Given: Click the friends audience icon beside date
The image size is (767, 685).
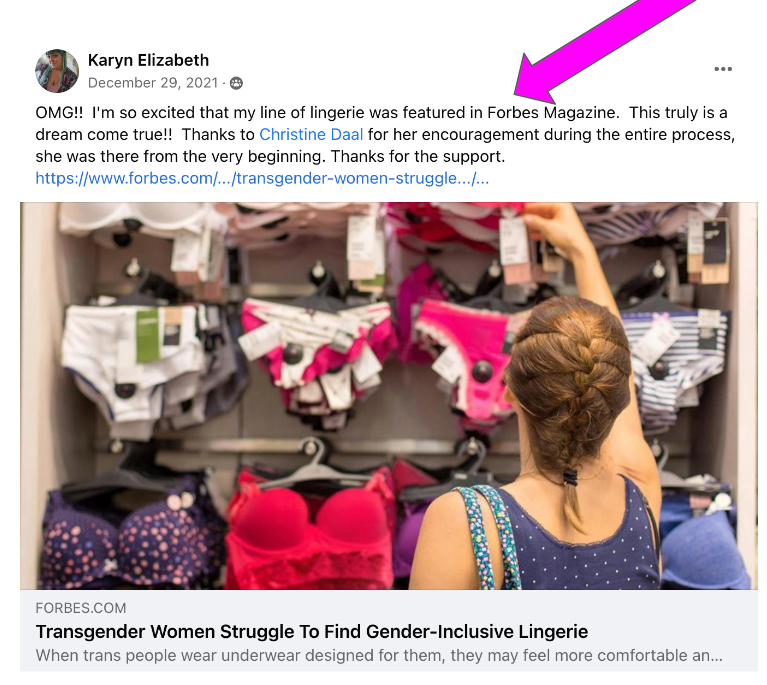Looking at the screenshot, I should point(236,83).
